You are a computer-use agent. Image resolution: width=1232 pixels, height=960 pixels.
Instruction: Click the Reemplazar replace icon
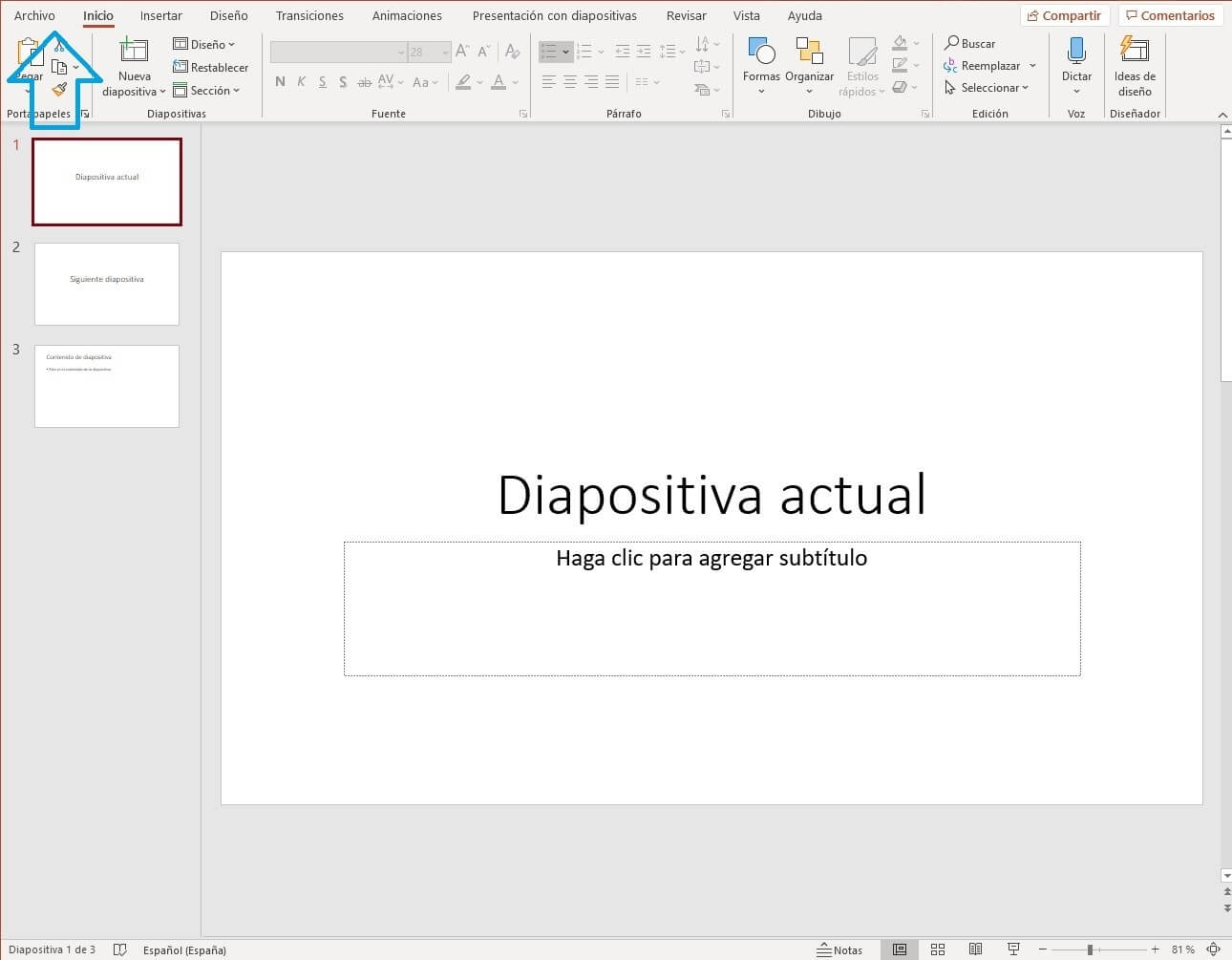click(x=949, y=65)
